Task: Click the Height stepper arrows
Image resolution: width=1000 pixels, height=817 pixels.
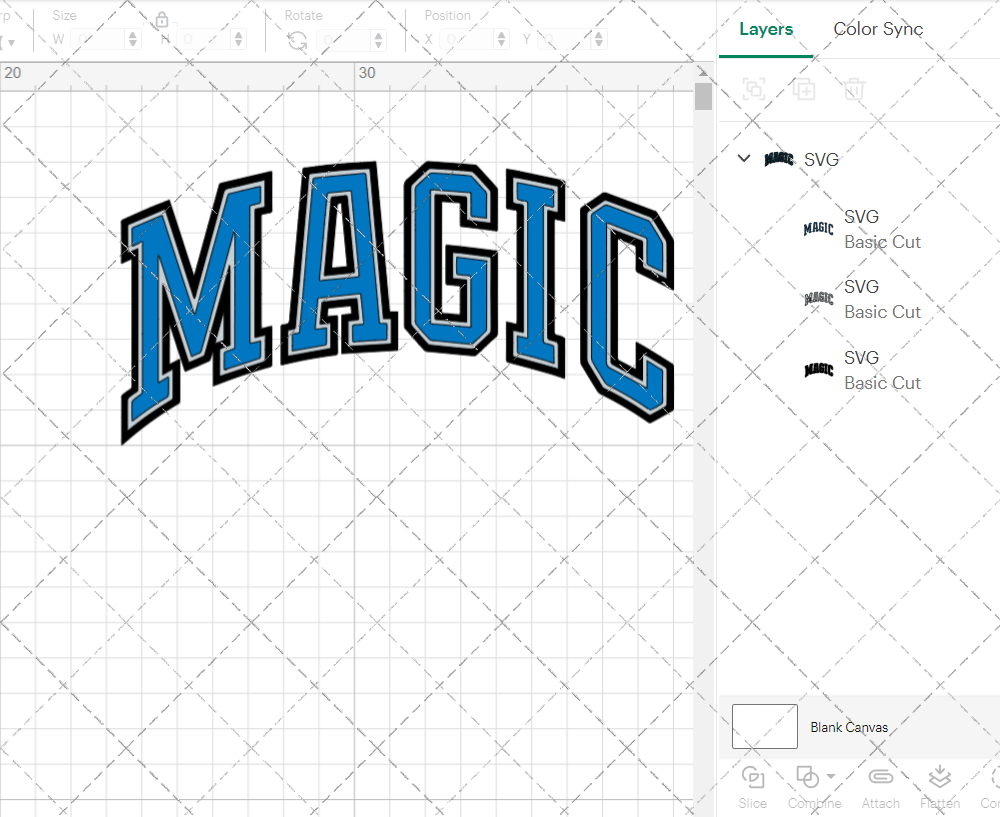Action: [x=239, y=40]
